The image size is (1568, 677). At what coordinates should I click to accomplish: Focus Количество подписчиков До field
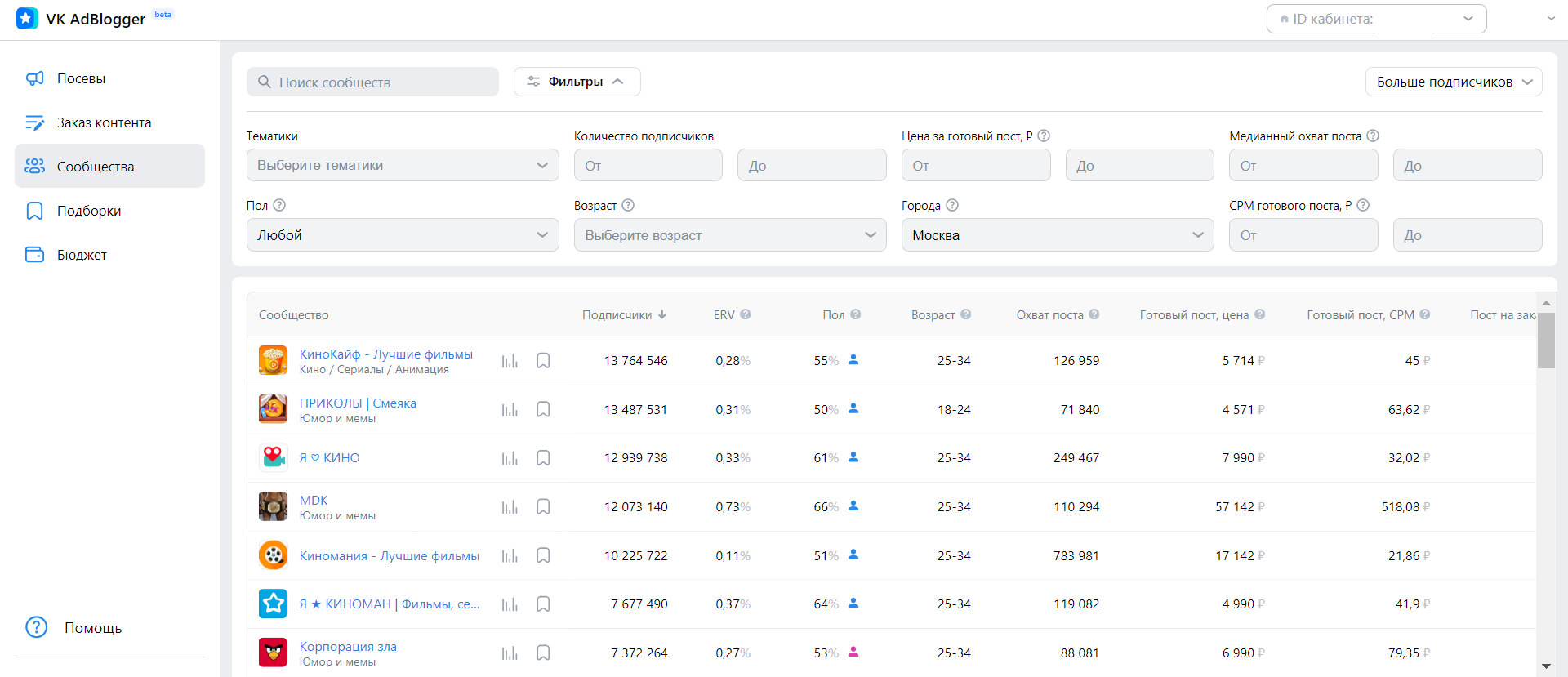[812, 165]
